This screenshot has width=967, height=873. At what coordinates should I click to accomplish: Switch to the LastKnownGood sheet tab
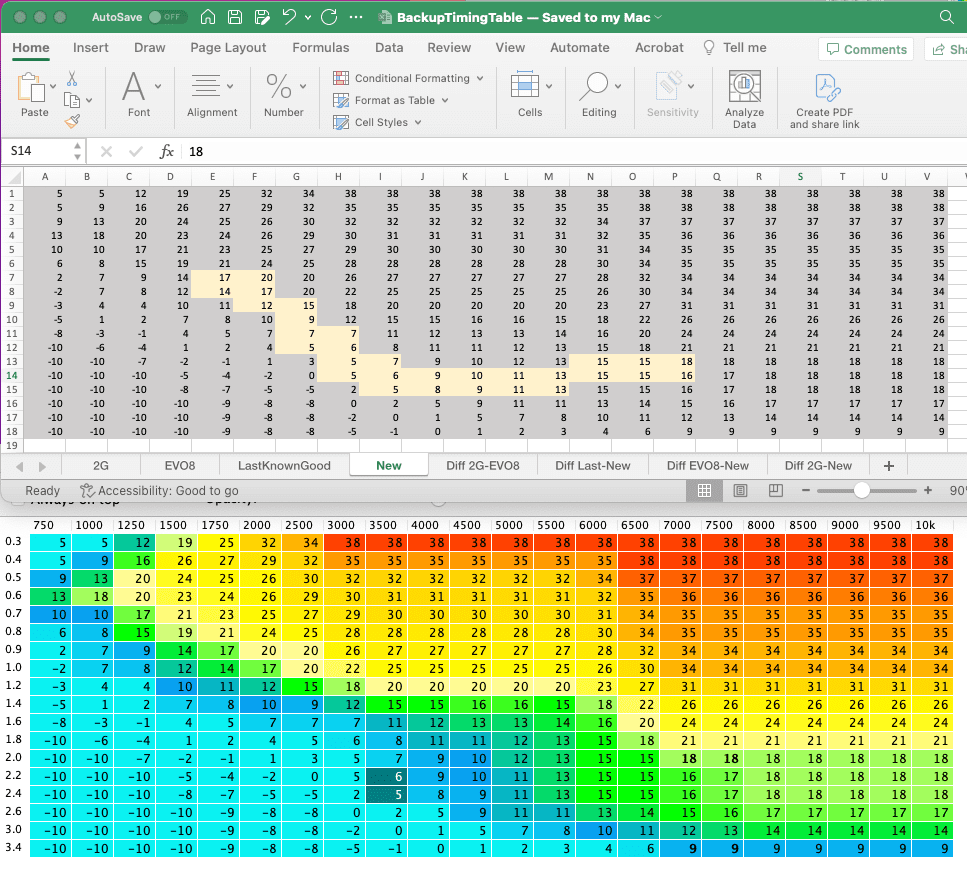(284, 465)
